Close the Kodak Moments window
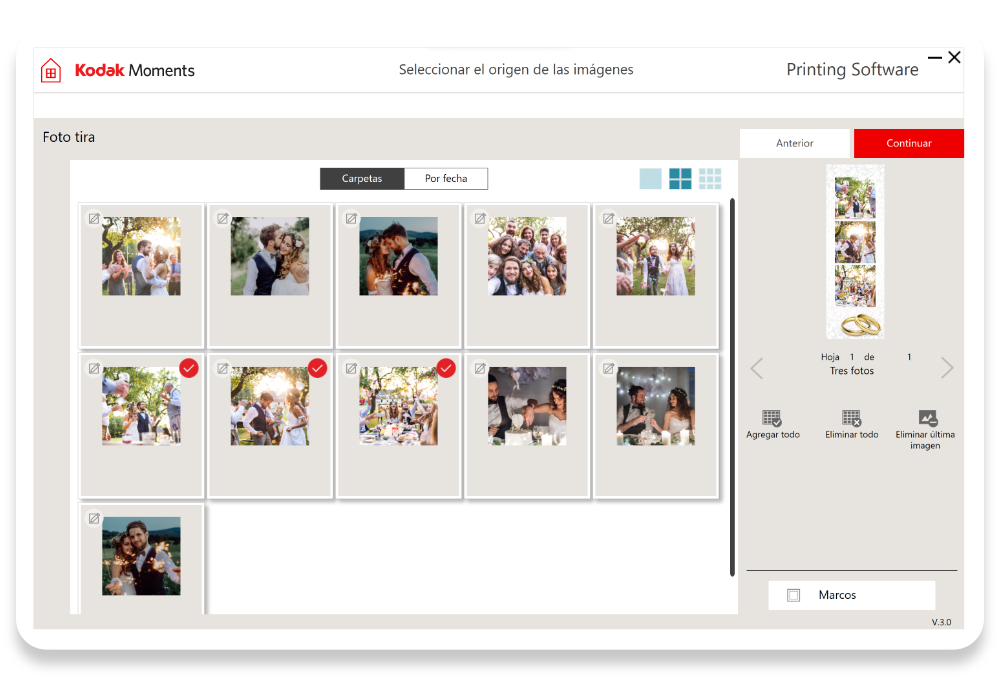 point(954,57)
